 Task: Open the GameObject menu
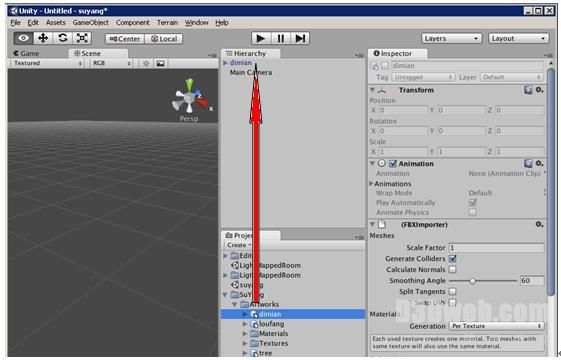tap(91, 23)
